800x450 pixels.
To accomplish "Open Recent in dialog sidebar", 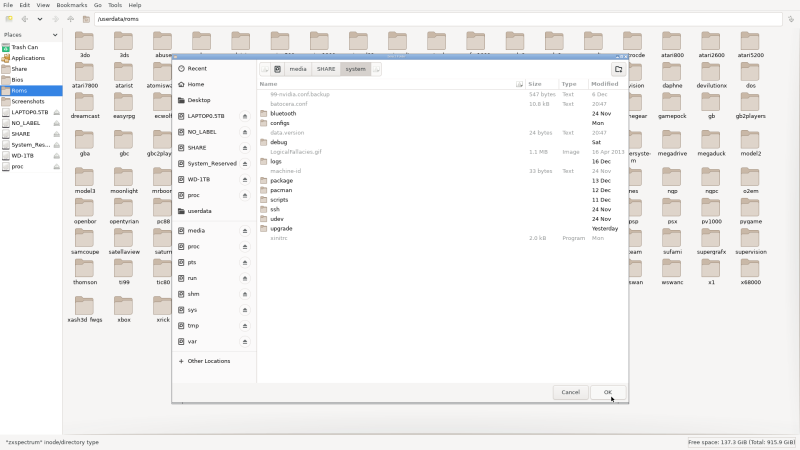I will pyautogui.click(x=214, y=68).
